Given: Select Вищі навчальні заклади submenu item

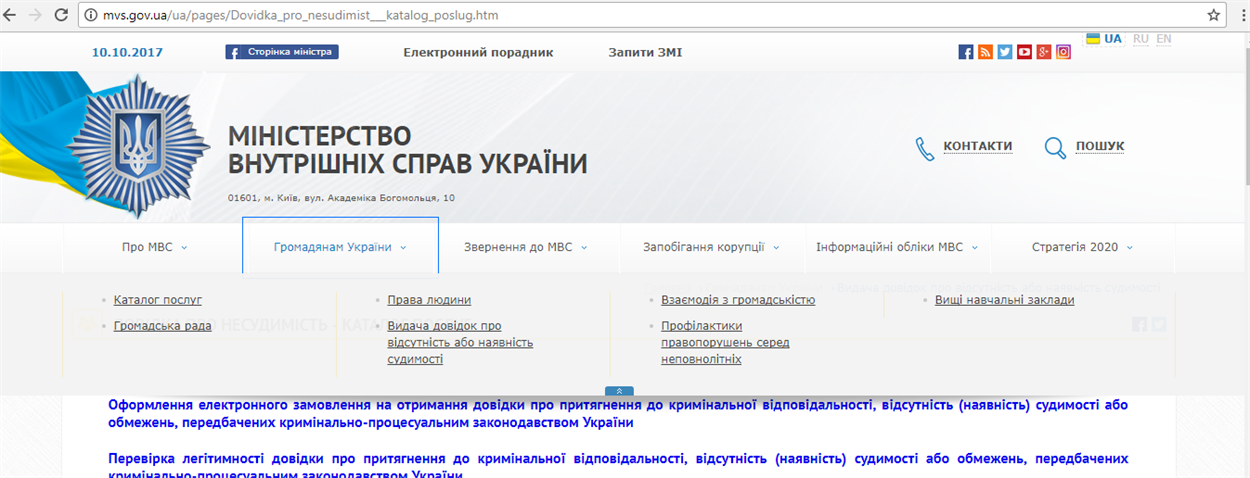Looking at the screenshot, I should click(1005, 300).
